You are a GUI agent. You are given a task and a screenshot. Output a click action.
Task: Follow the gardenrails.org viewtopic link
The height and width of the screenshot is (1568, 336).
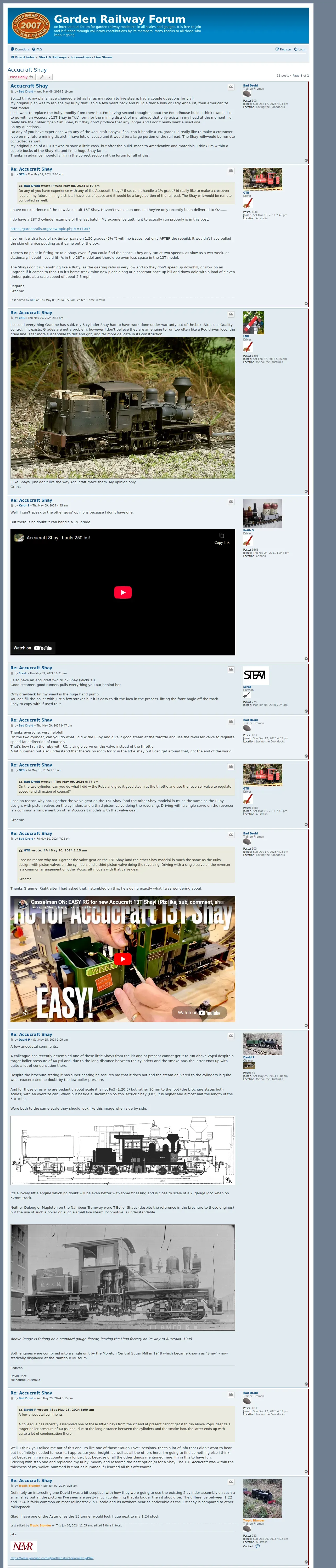(x=50, y=229)
